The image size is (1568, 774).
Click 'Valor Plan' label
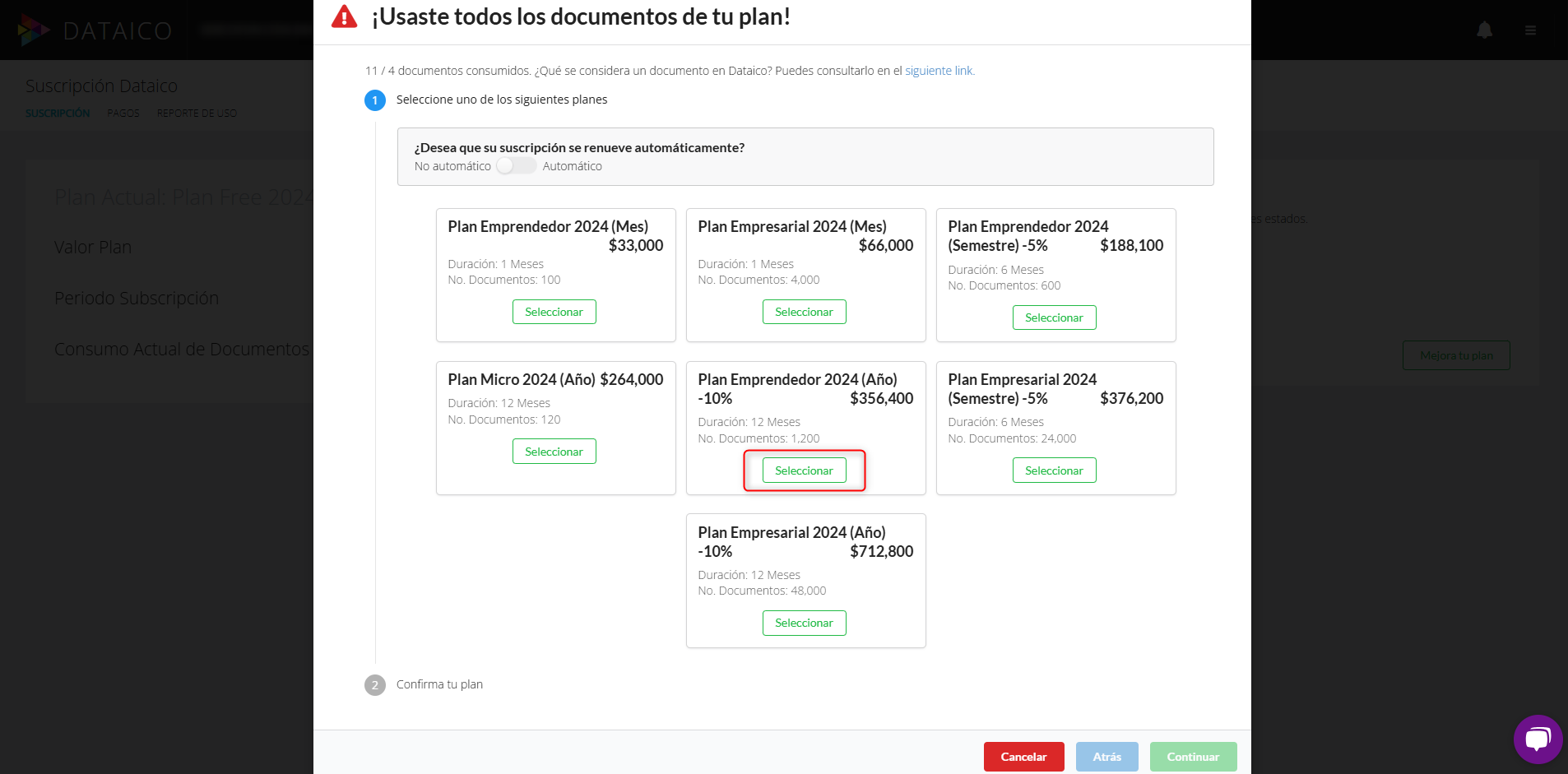(x=93, y=247)
